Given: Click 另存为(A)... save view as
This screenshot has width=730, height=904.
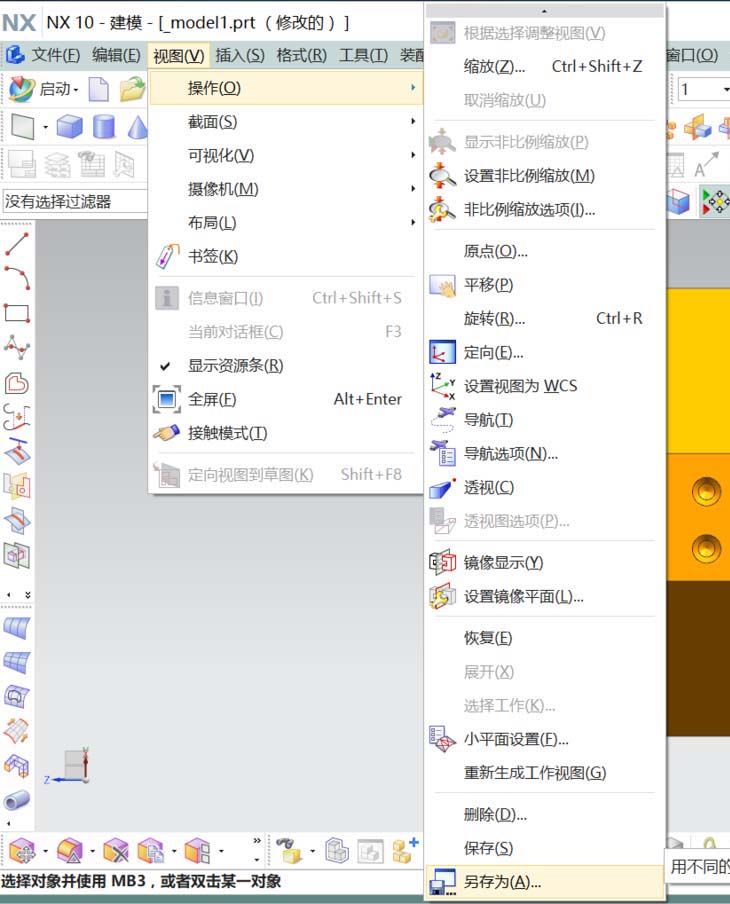Looking at the screenshot, I should pos(544,882).
